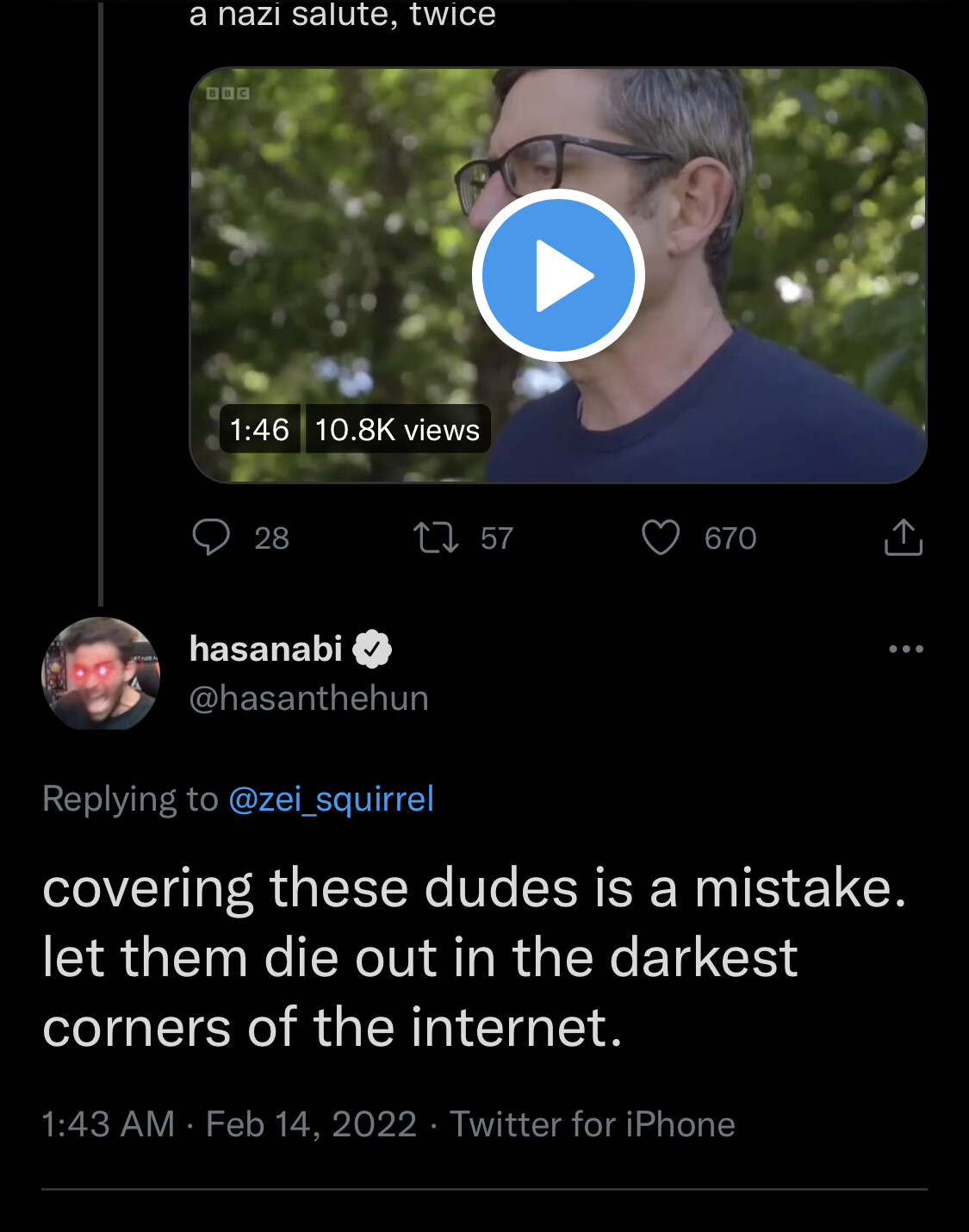The height and width of the screenshot is (1232, 969).
Task: Click the "a nazi salute, twice" tweet text
Action: tap(342, 14)
